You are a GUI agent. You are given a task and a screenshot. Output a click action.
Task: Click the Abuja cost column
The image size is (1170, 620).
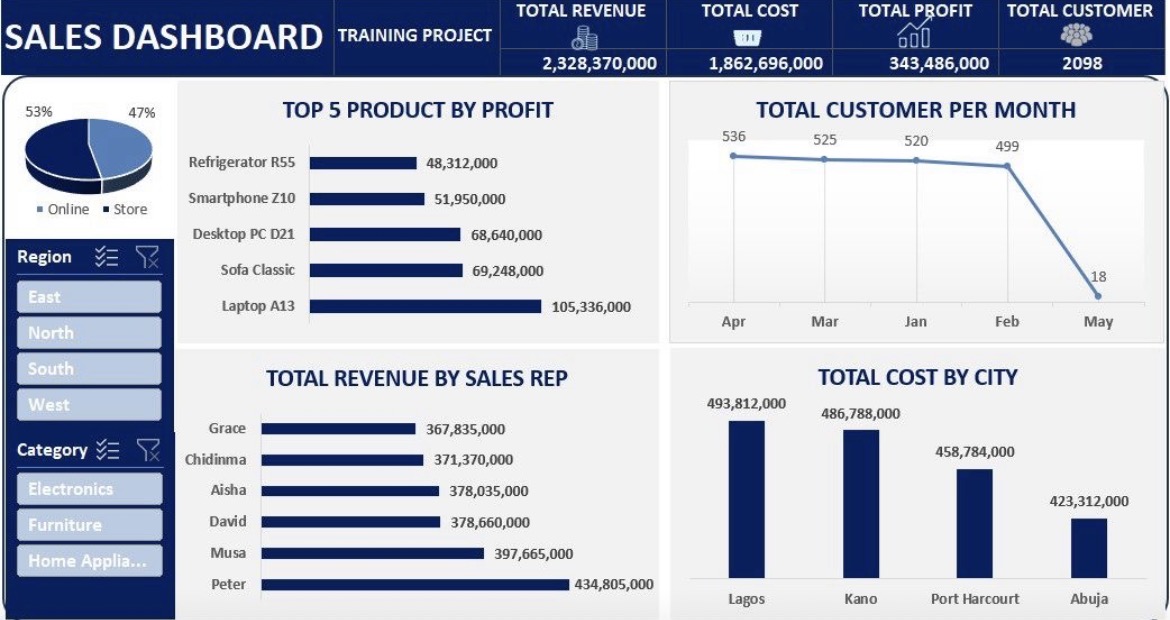tap(1089, 548)
